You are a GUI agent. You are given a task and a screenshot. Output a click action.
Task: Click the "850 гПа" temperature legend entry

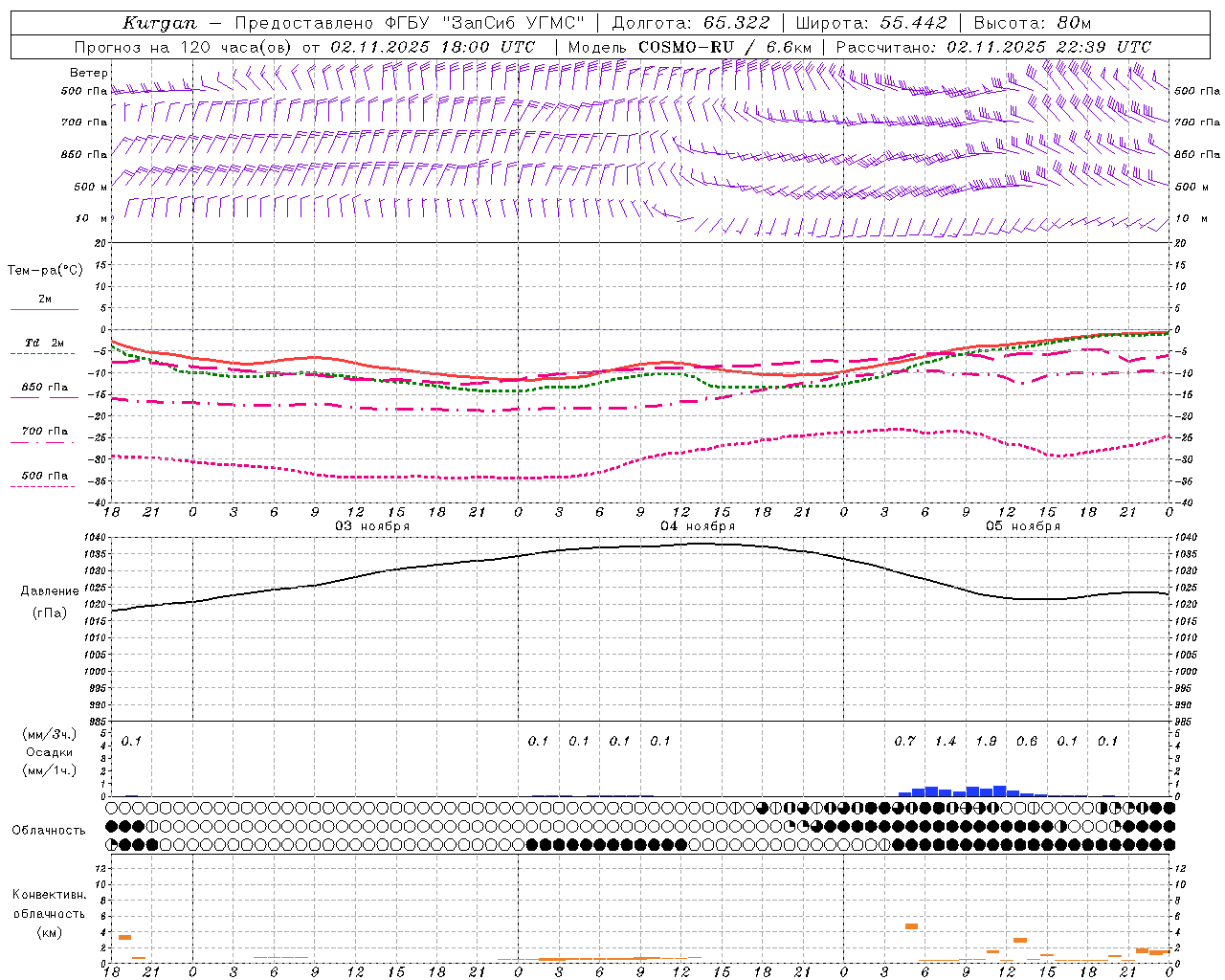pos(45,388)
